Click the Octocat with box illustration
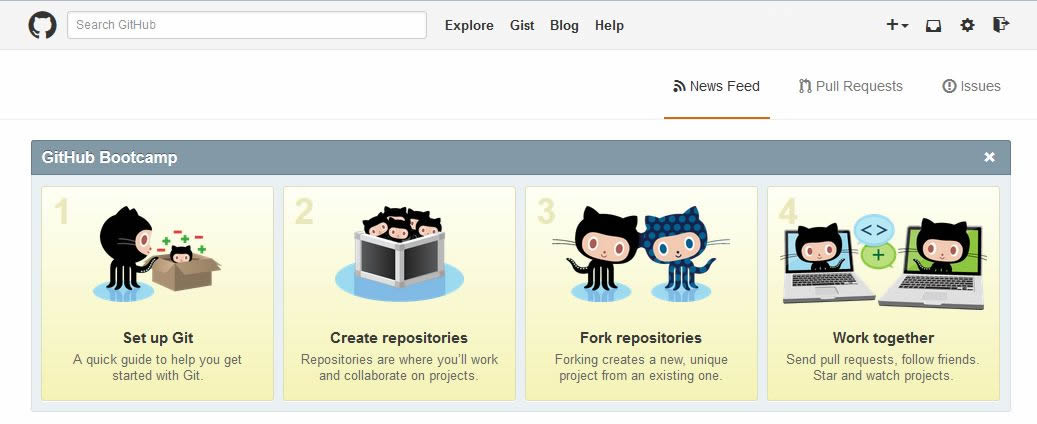This screenshot has width=1037, height=424. pyautogui.click(x=157, y=255)
